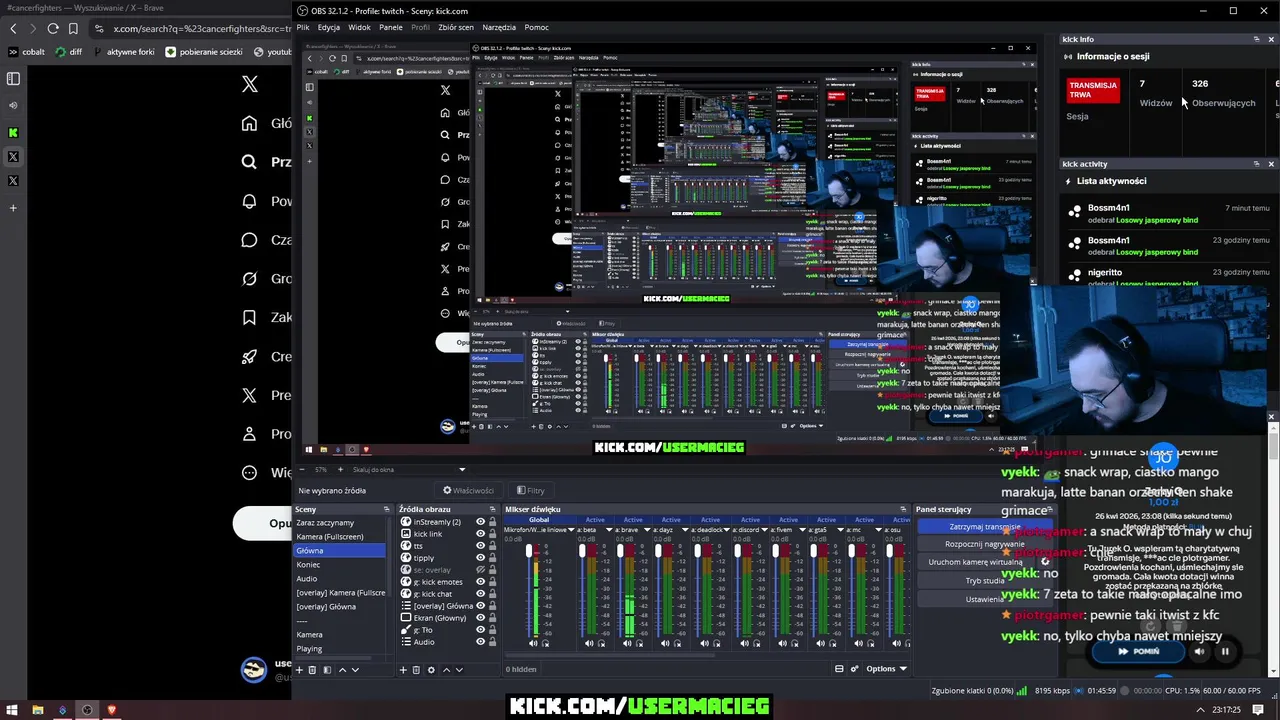Reload the Brave page
Screen dimensions: 1280x720
[x=53, y=29]
